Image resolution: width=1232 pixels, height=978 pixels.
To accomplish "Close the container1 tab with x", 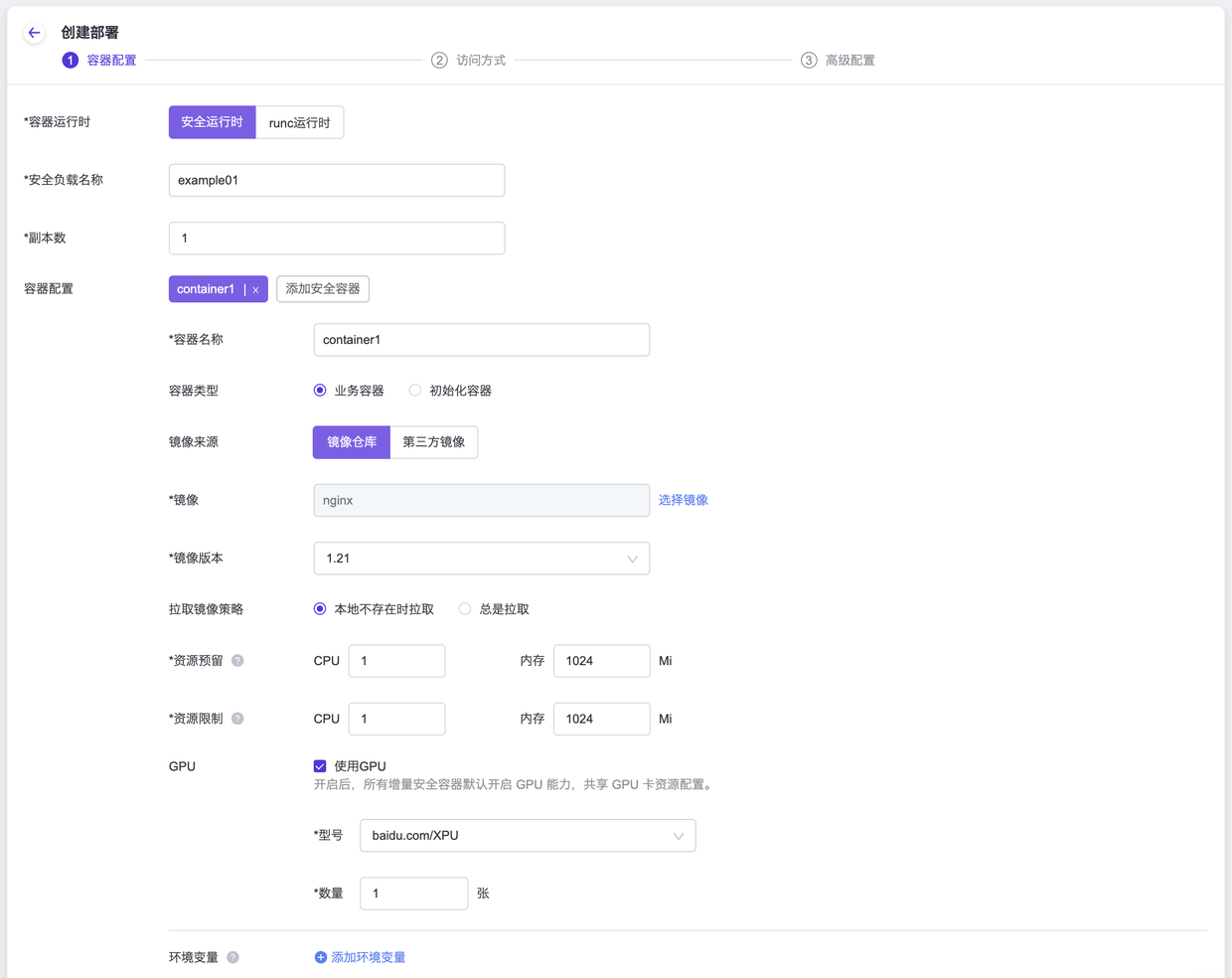I will pyautogui.click(x=255, y=289).
